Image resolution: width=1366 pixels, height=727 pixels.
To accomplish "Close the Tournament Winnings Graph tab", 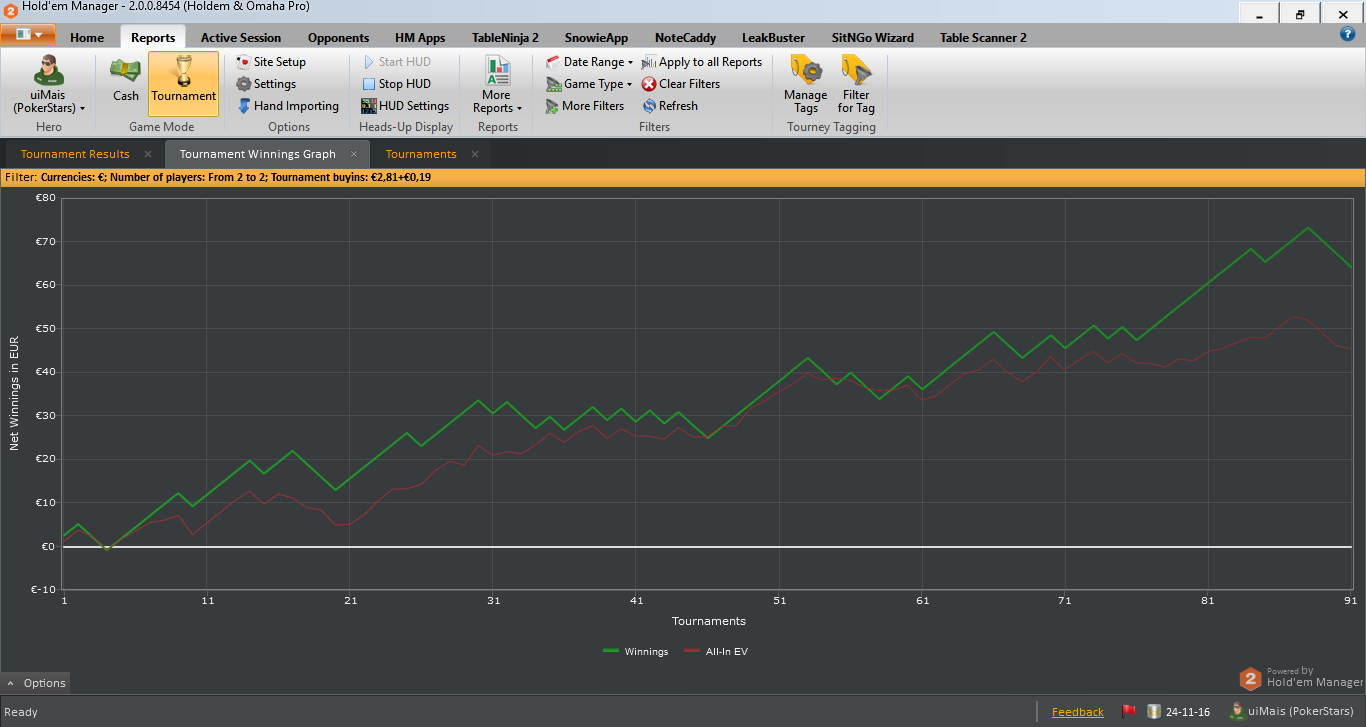I will (355, 154).
